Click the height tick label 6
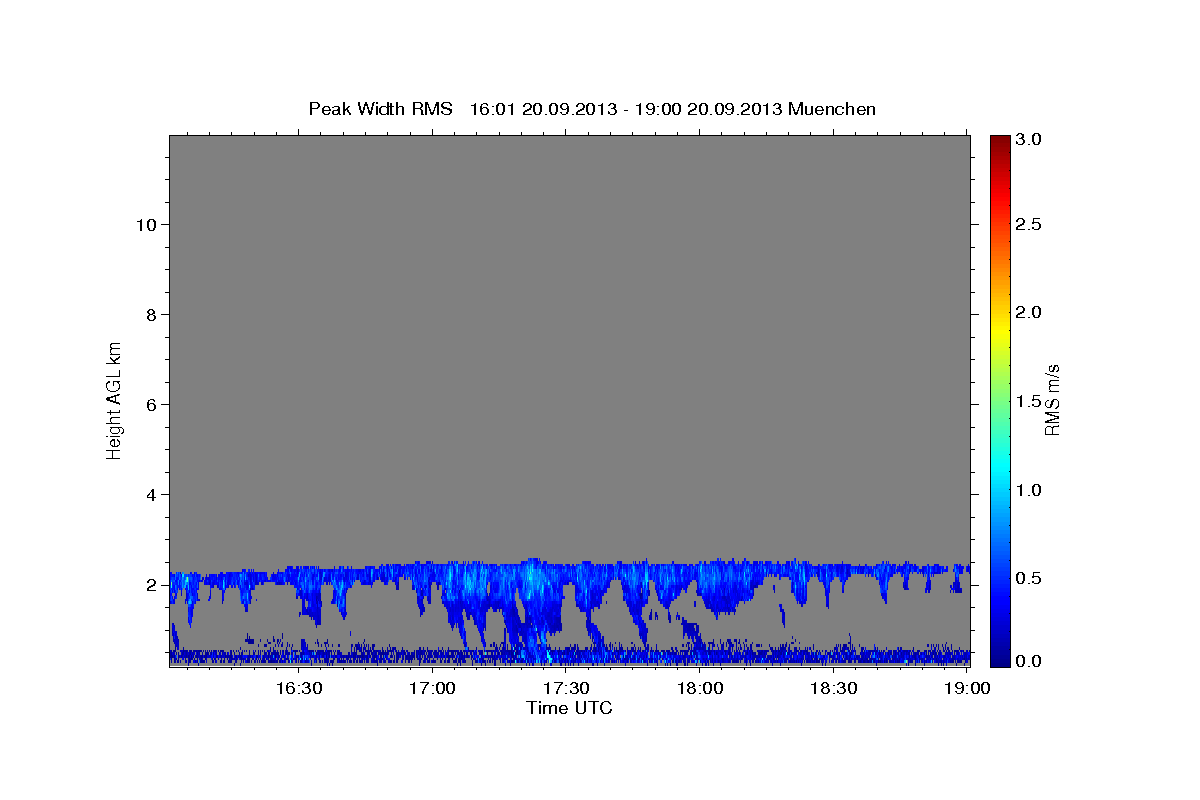Screen dimensions: 1200x800 149,404
